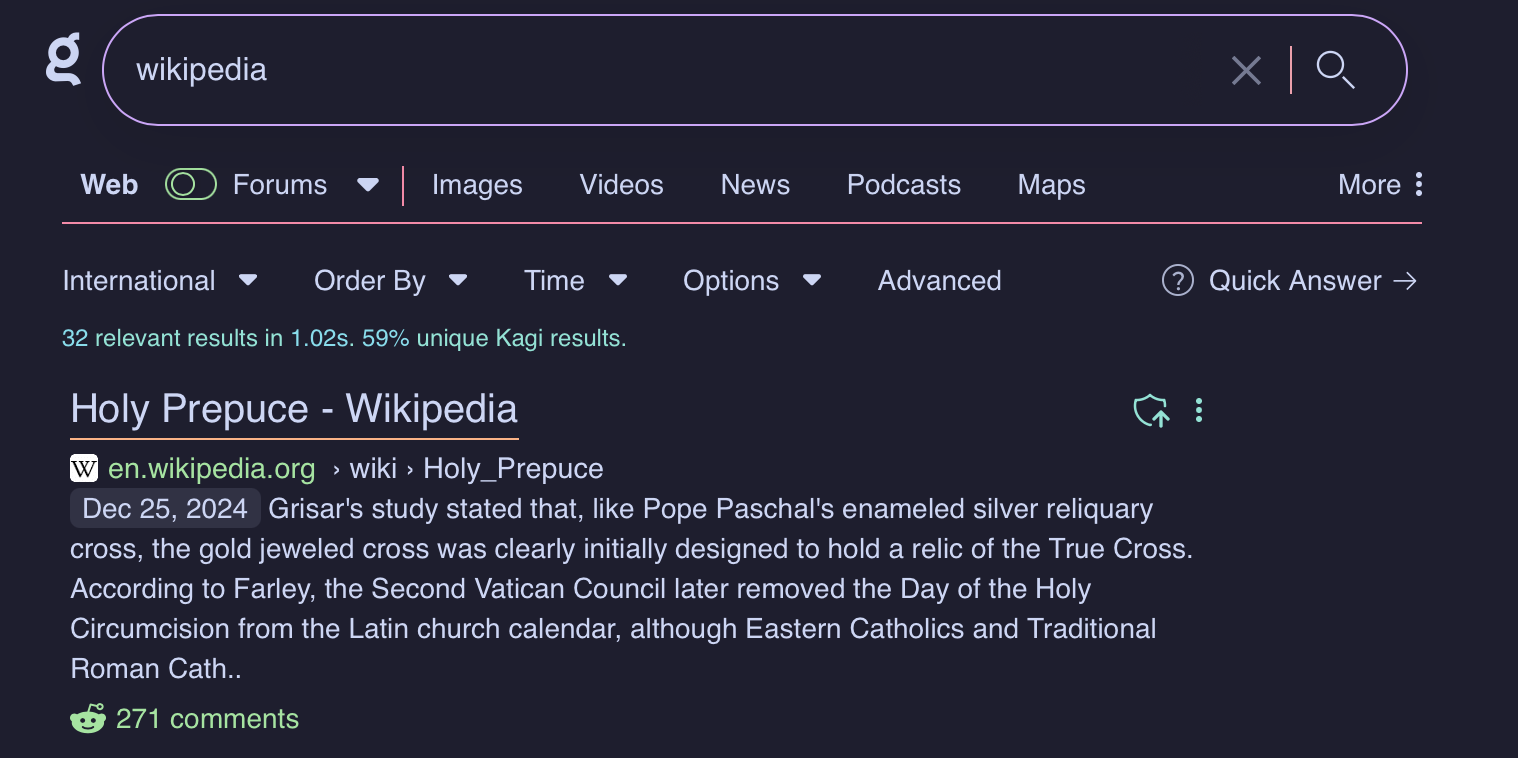Open the Time filter dropdown
The image size is (1518, 758).
click(x=575, y=281)
